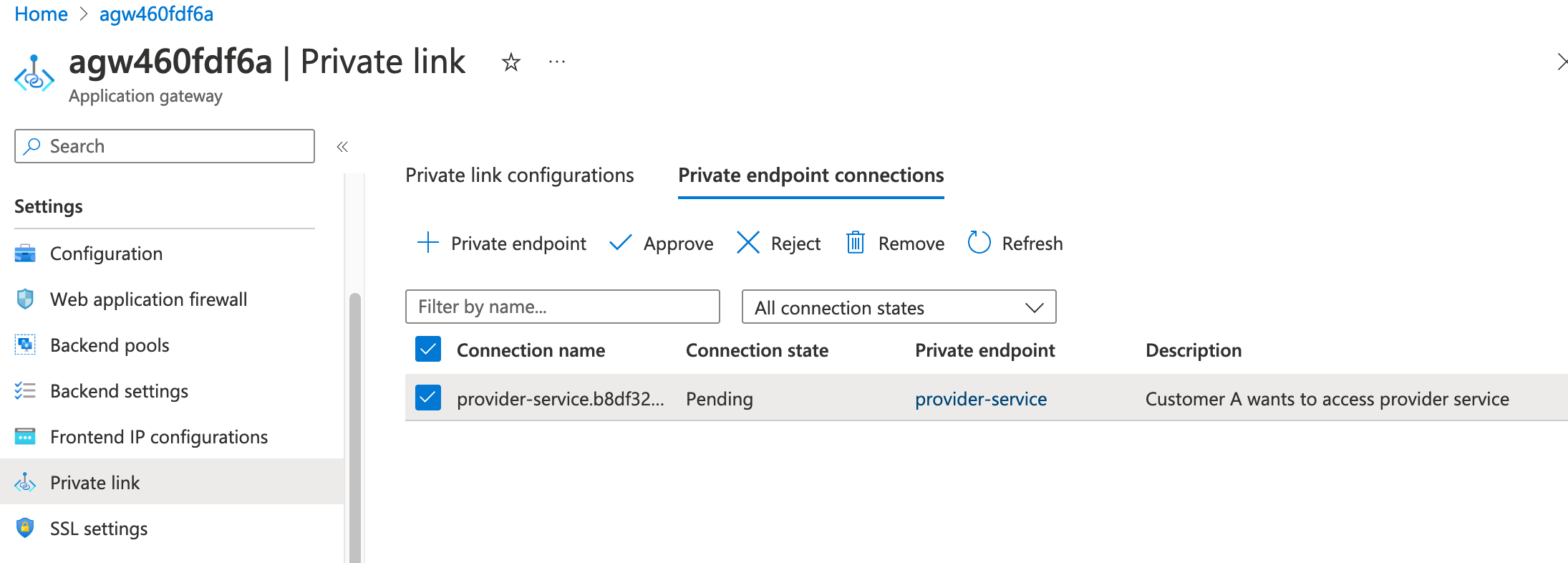Select the Private endpoint connections tab
The image size is (1568, 563).
pyautogui.click(x=810, y=175)
